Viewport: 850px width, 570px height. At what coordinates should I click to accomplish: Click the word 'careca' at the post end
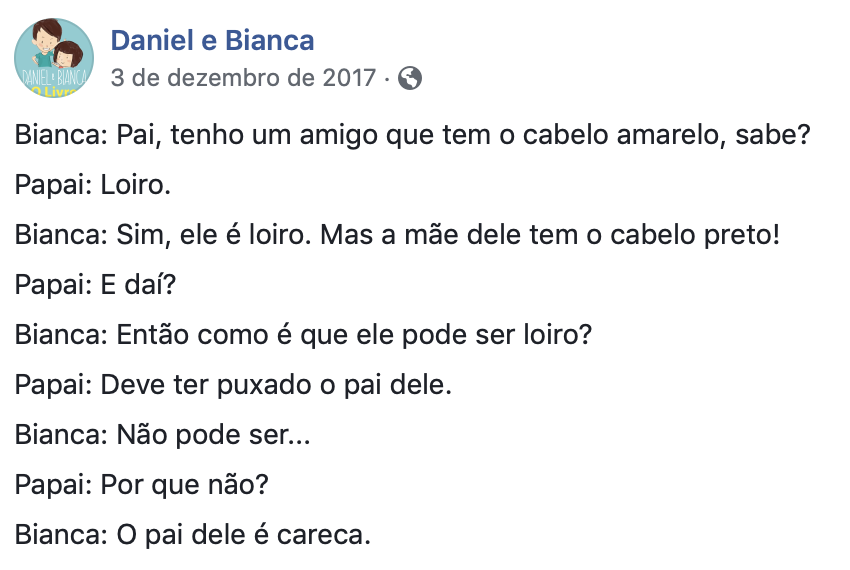[323, 535]
